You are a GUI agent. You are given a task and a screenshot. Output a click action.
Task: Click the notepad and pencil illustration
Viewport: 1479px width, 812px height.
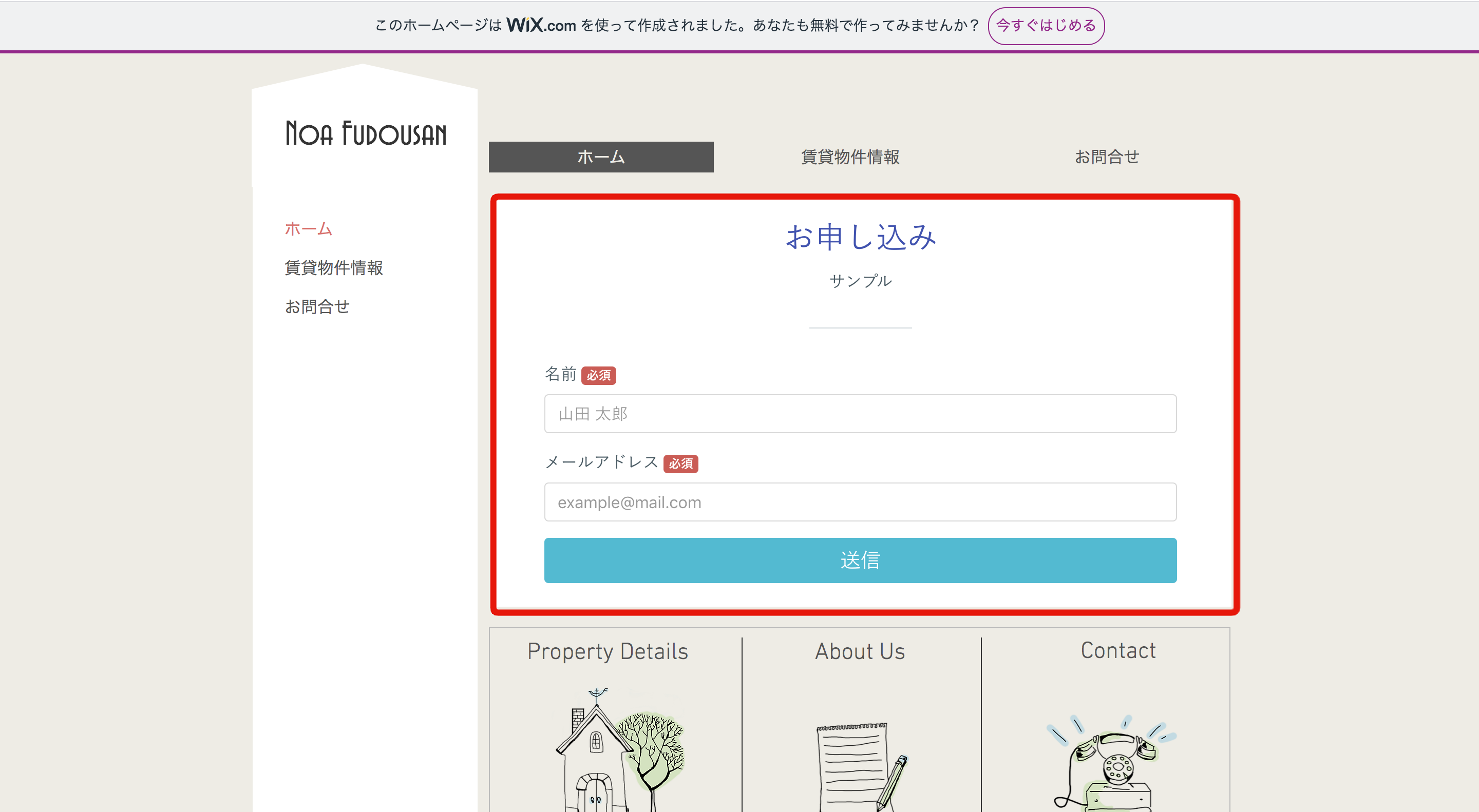coord(861,767)
